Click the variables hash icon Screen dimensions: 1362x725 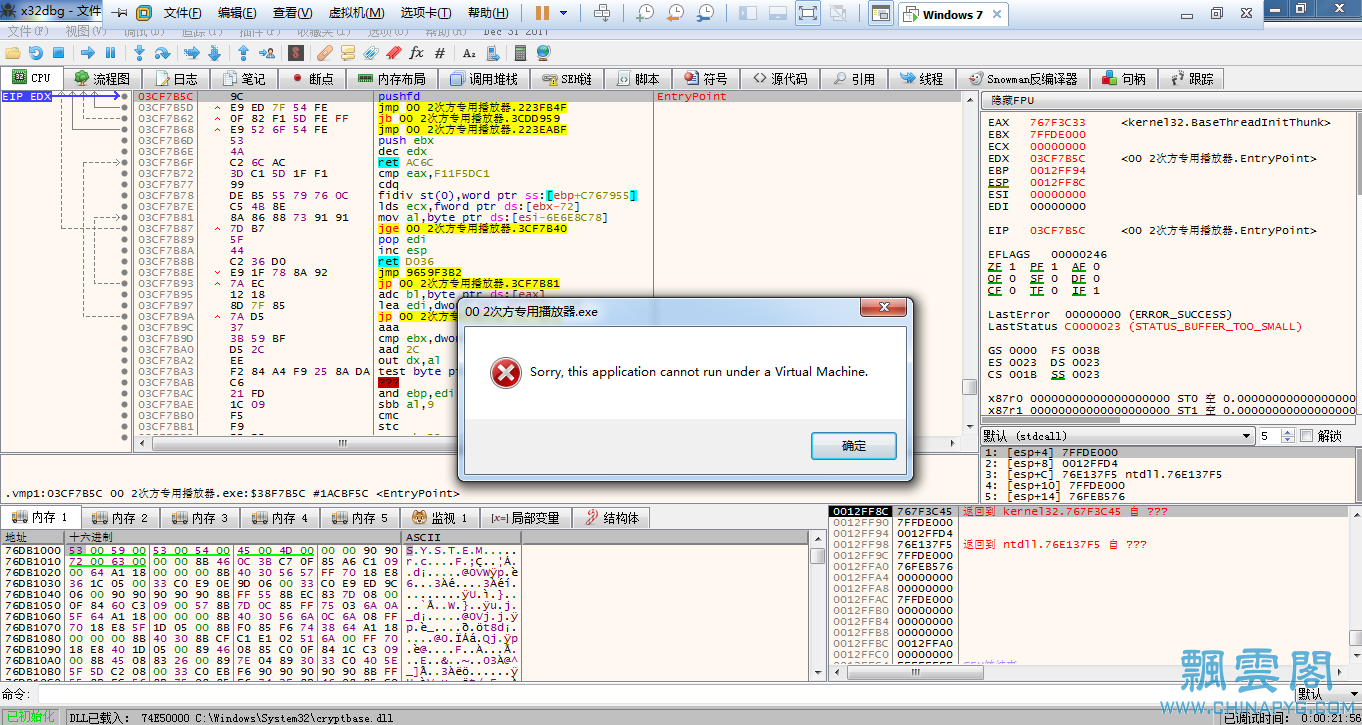click(439, 52)
